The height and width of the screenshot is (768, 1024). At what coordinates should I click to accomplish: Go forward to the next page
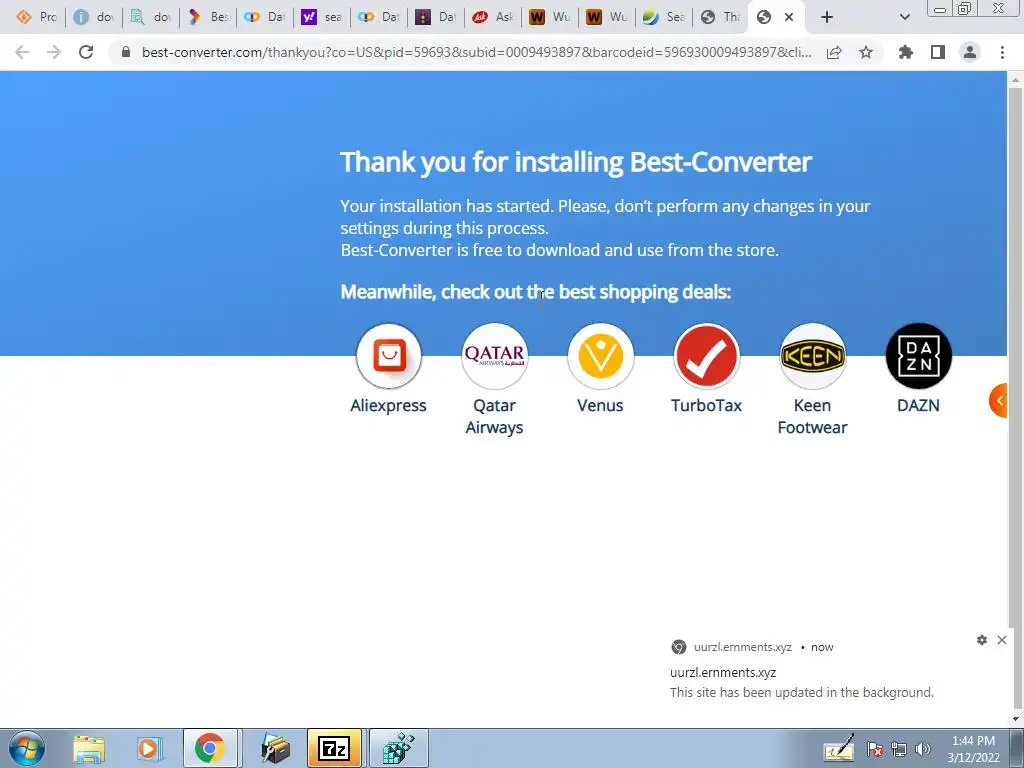[x=54, y=52]
